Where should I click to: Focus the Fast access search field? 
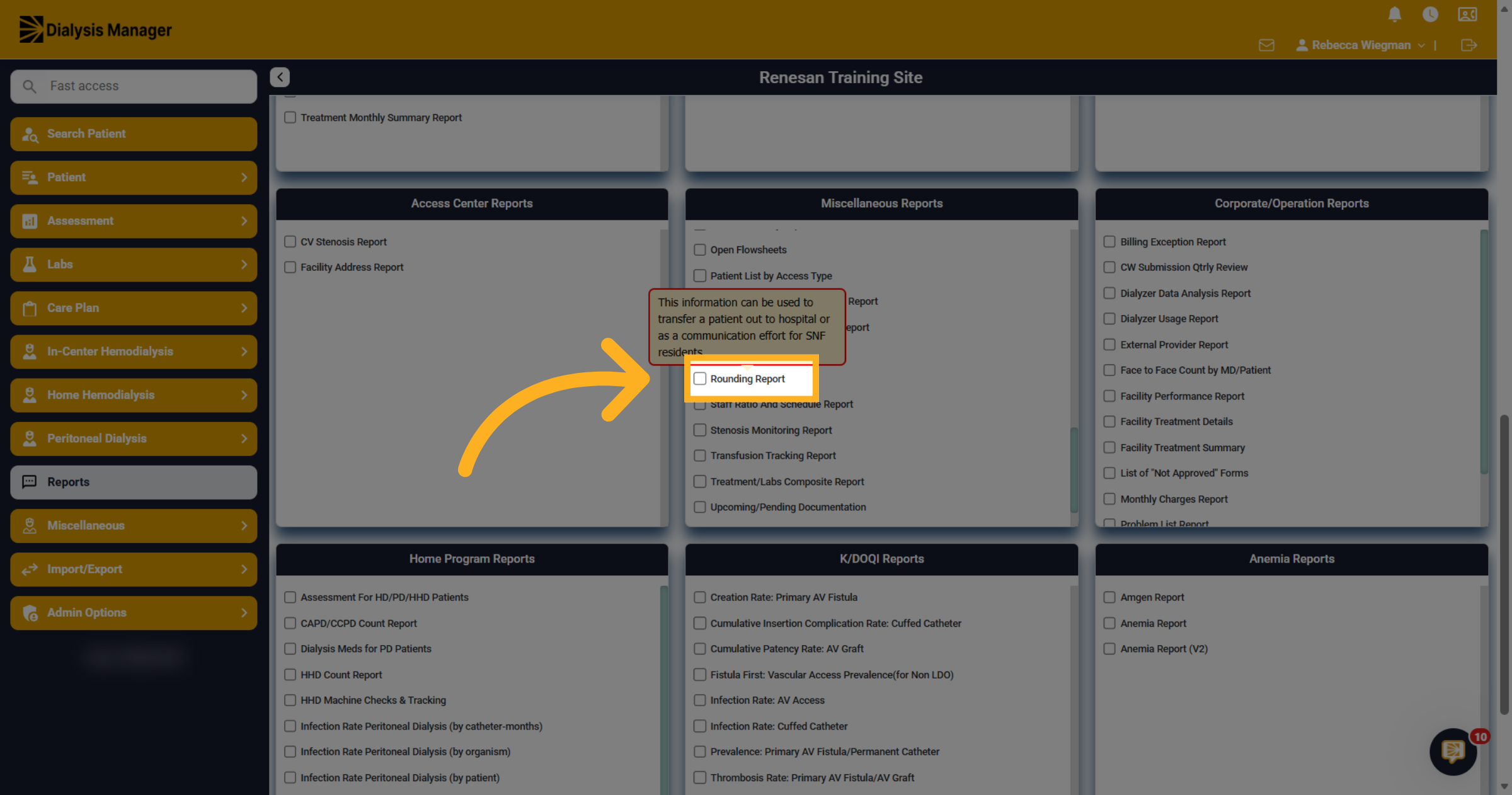coord(134,86)
